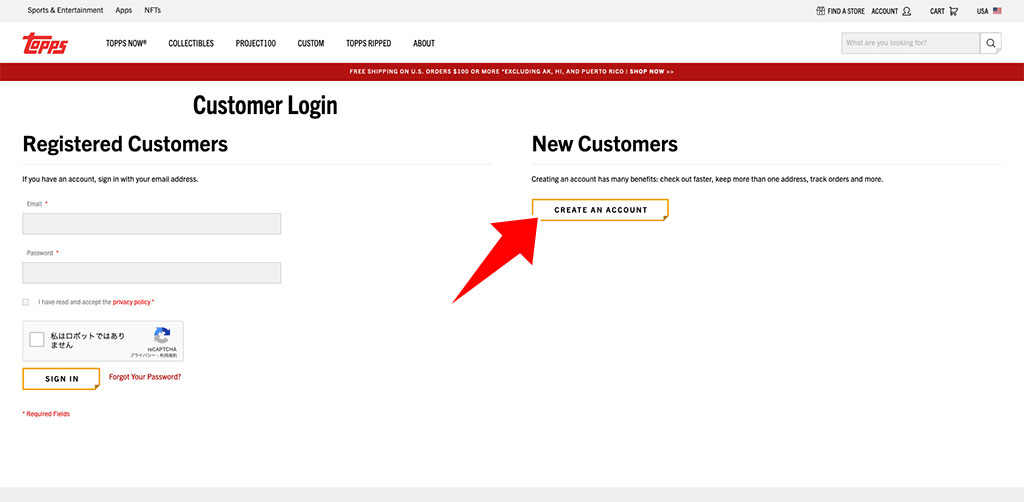Click the search magnifier icon
The height and width of the screenshot is (502, 1024).
click(991, 43)
